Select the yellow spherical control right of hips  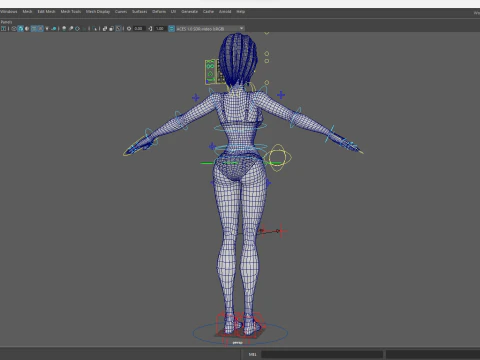[x=277, y=157]
